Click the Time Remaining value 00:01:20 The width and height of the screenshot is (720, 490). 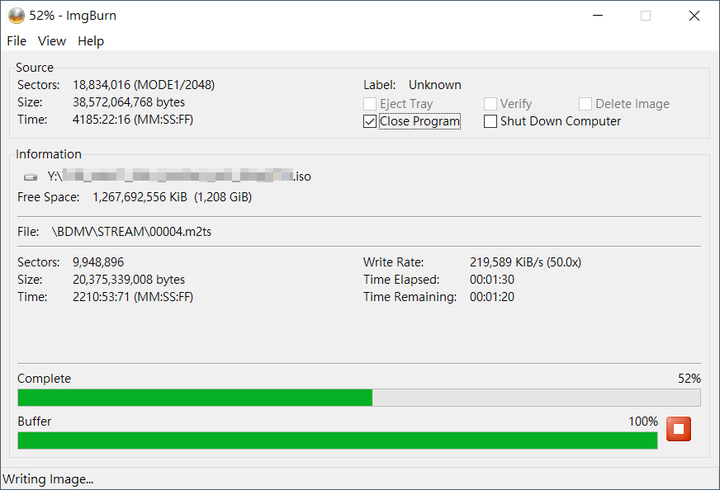click(492, 297)
